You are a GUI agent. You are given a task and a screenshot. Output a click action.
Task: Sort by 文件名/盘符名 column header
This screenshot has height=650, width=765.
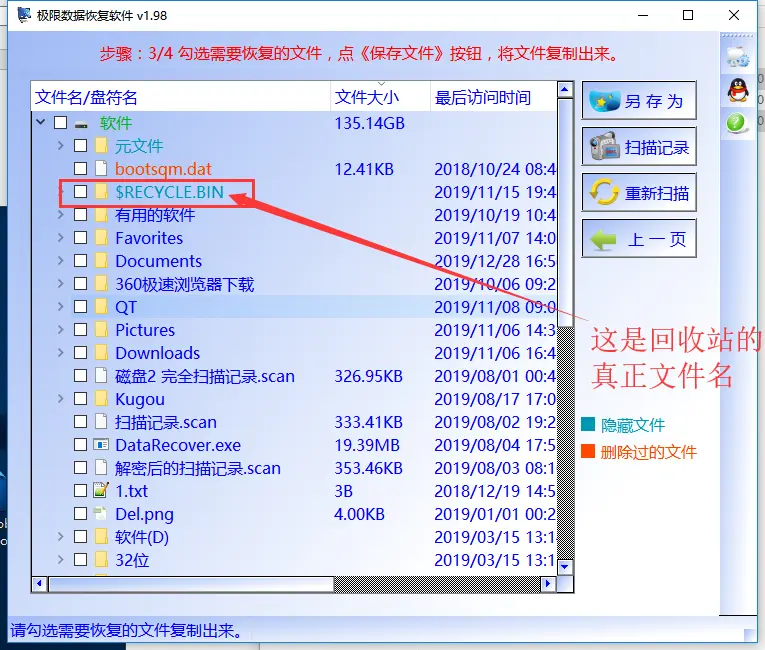point(181,97)
